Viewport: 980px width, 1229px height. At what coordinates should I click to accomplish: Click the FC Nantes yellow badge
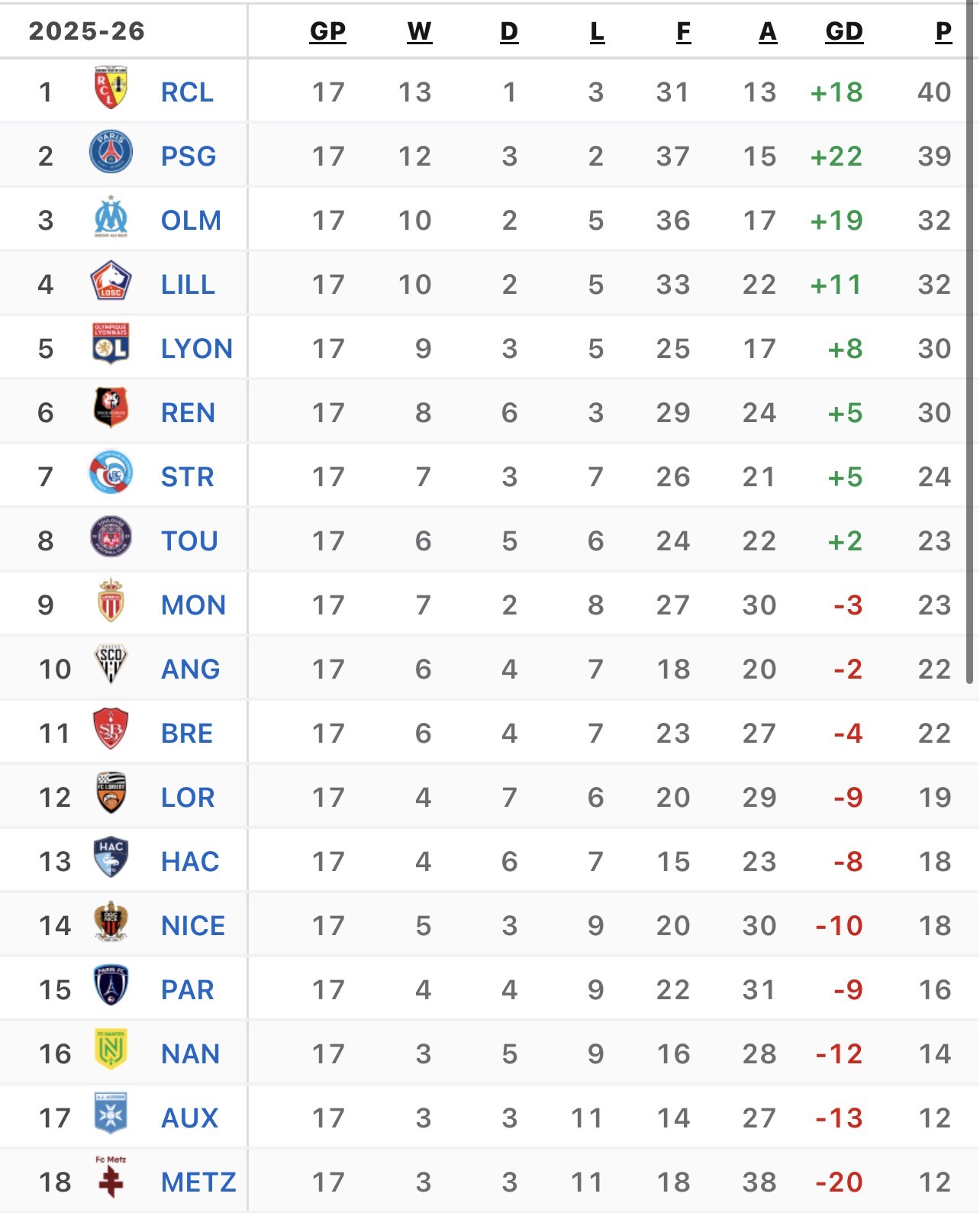111,1050
